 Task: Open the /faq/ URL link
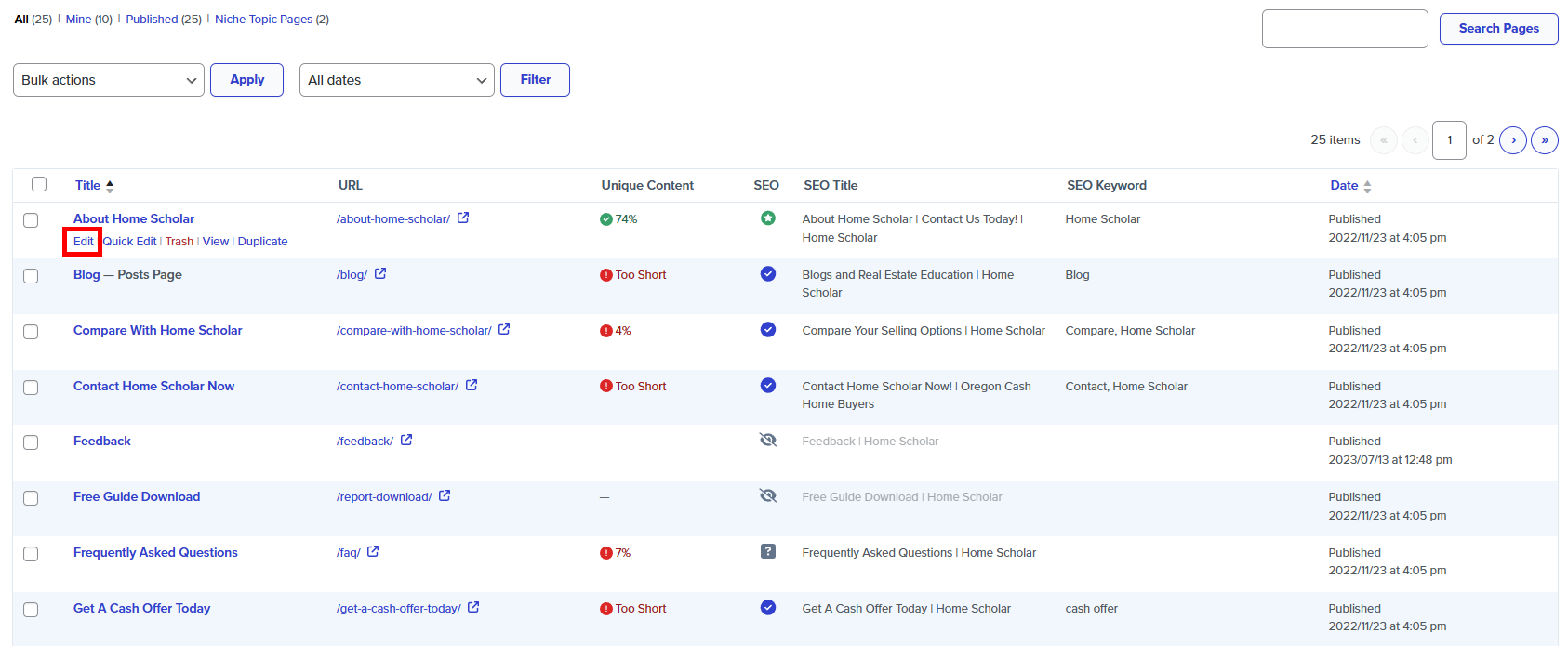click(x=348, y=553)
